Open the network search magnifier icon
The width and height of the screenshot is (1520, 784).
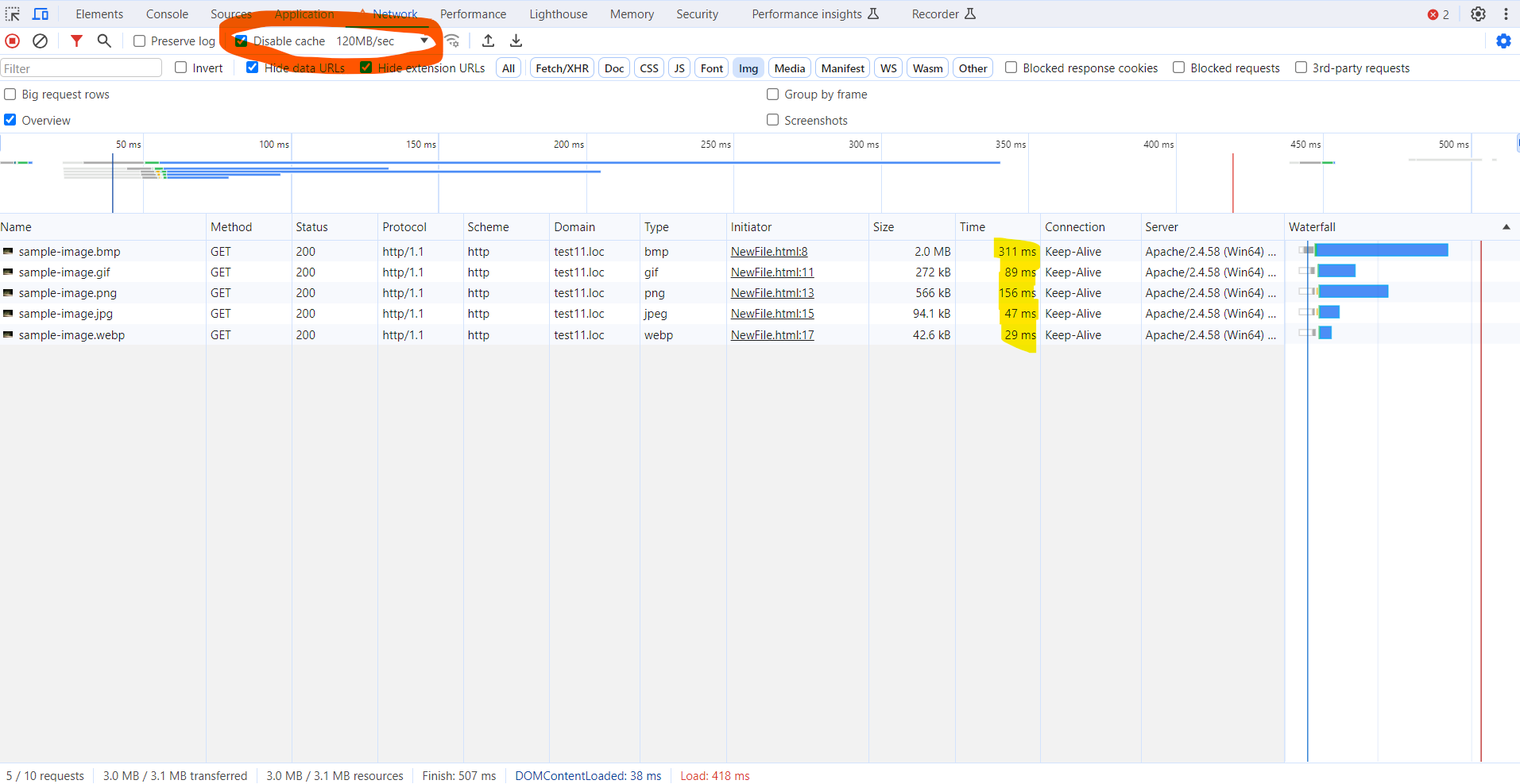tap(104, 41)
